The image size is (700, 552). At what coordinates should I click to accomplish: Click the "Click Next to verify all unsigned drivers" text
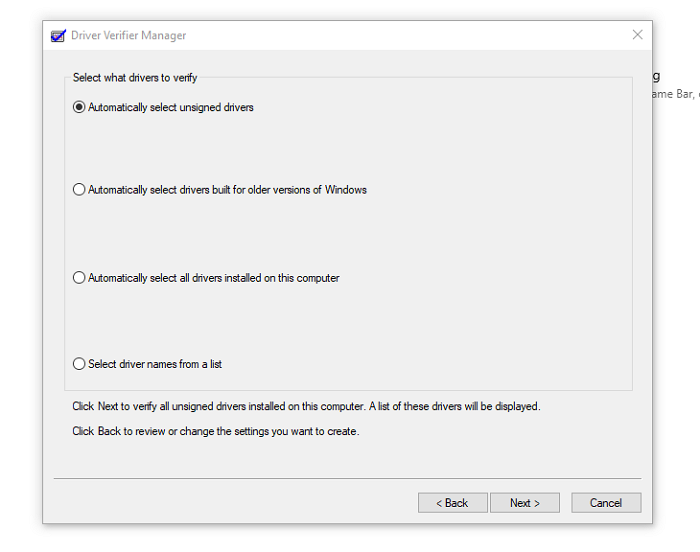tap(305, 406)
